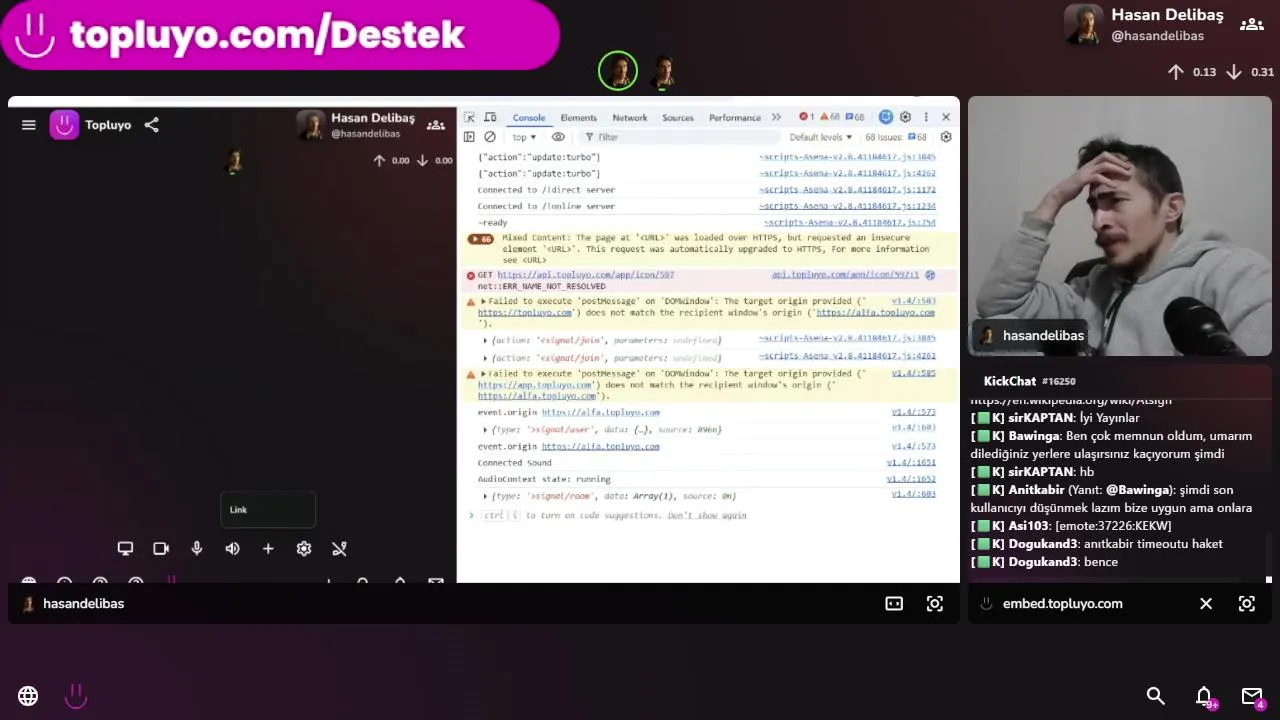
Task: Share the Topluyo room
Action: (x=151, y=125)
